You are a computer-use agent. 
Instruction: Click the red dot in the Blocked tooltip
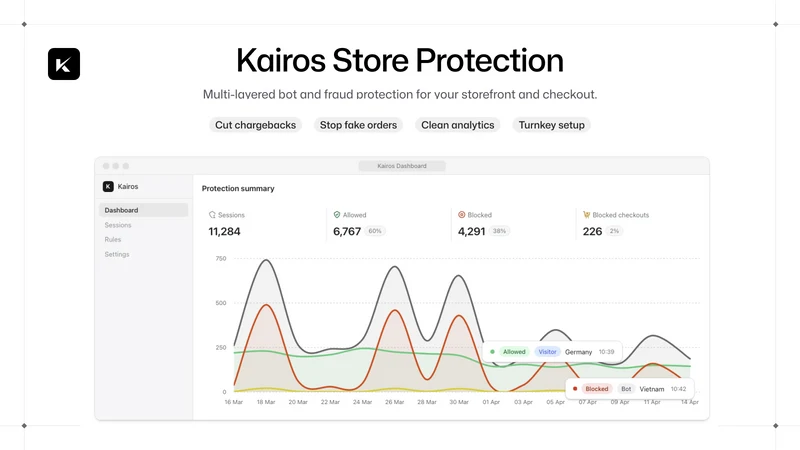coord(575,389)
